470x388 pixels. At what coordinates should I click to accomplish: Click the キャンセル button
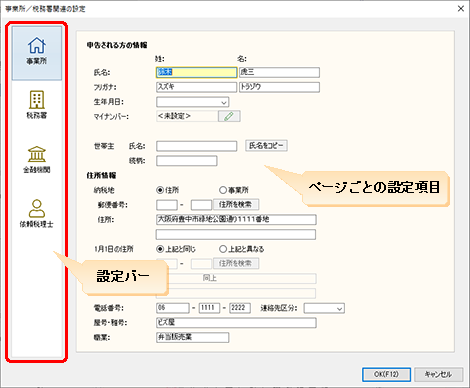438,374
